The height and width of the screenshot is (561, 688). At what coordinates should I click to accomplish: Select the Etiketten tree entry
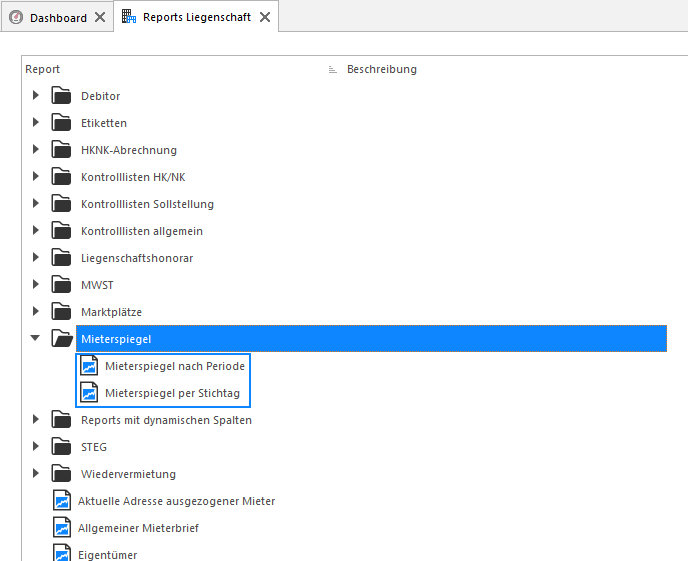[x=104, y=123]
